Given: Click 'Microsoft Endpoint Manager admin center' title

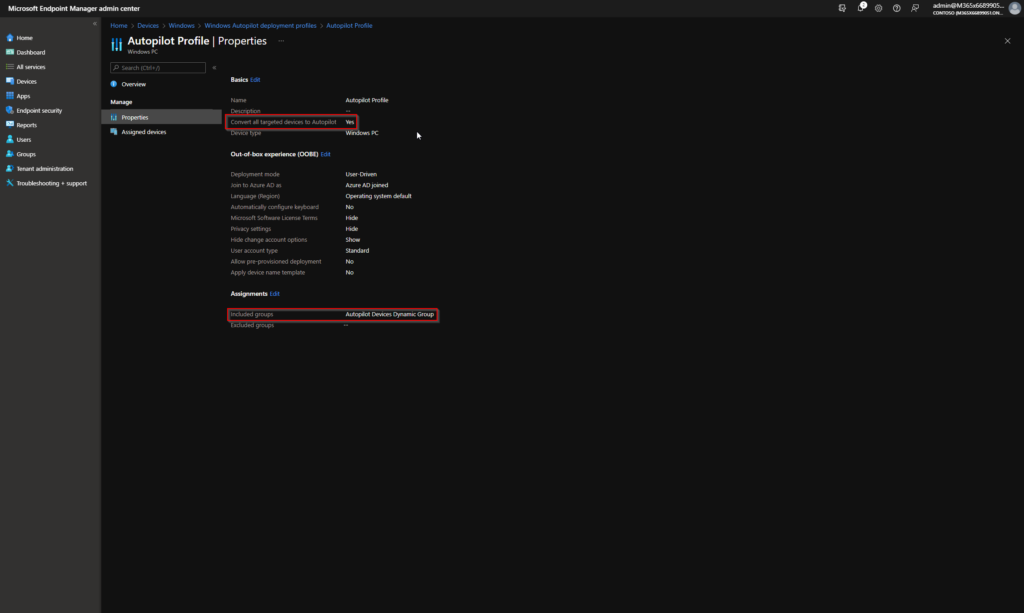Looking at the screenshot, I should click(74, 8).
